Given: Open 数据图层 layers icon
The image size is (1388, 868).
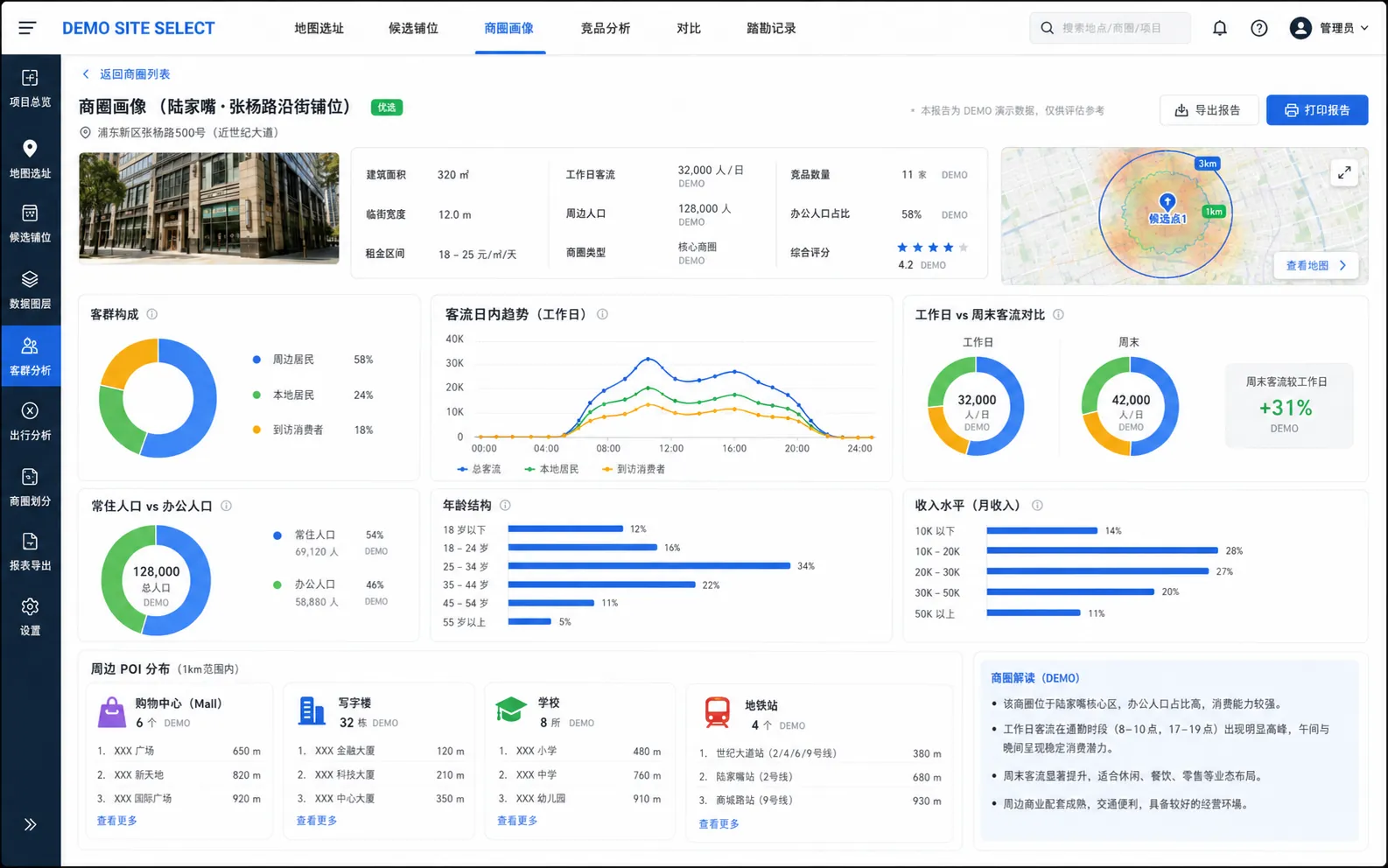Looking at the screenshot, I should point(30,279).
